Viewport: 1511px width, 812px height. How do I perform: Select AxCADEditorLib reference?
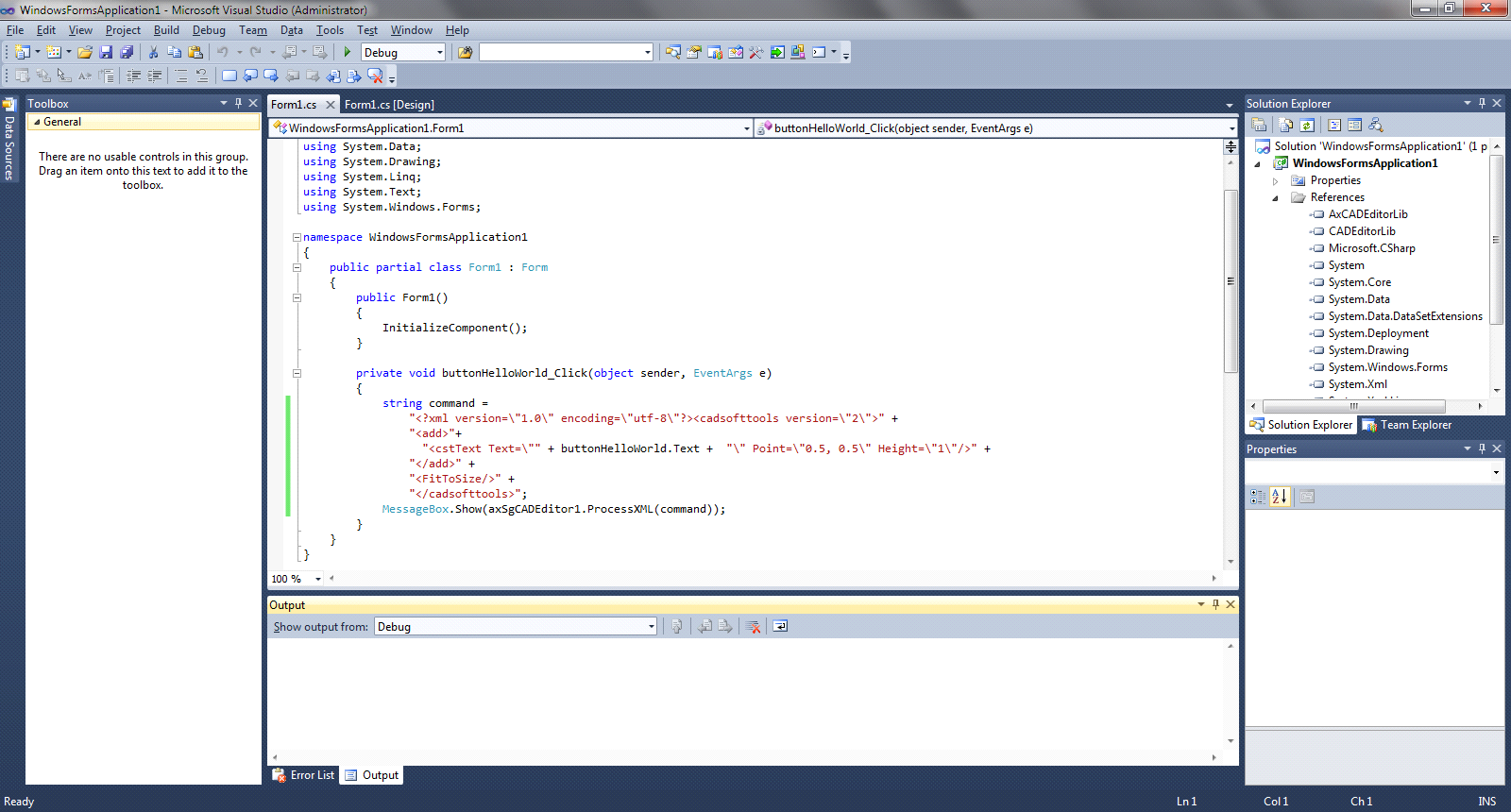point(1367,214)
